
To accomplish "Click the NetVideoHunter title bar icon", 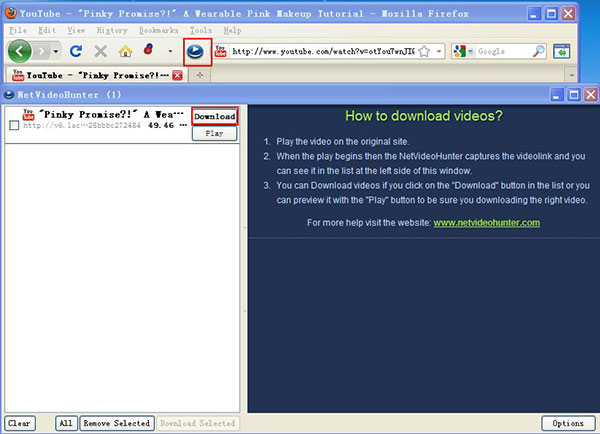I will pyautogui.click(x=8, y=95).
